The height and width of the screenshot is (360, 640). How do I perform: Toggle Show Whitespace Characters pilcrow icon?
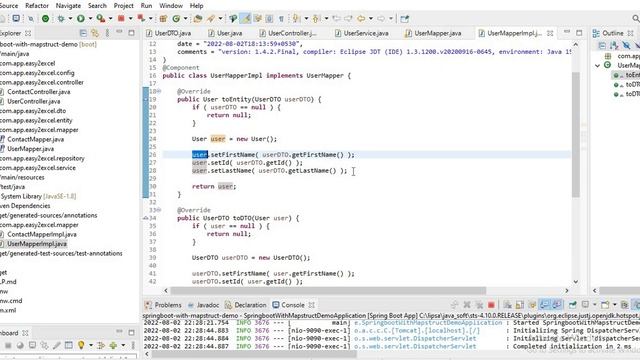[281, 18]
